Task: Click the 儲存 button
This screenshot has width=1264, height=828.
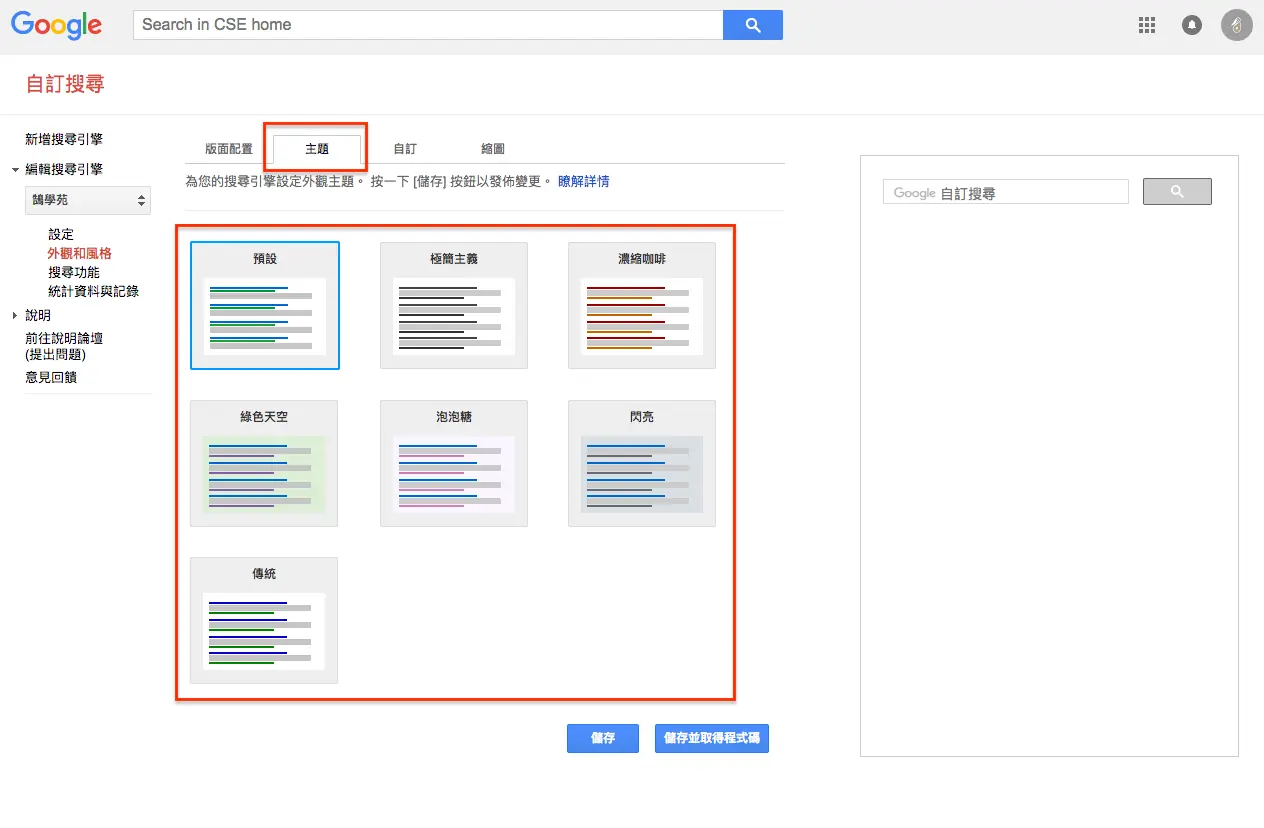Action: [603, 738]
